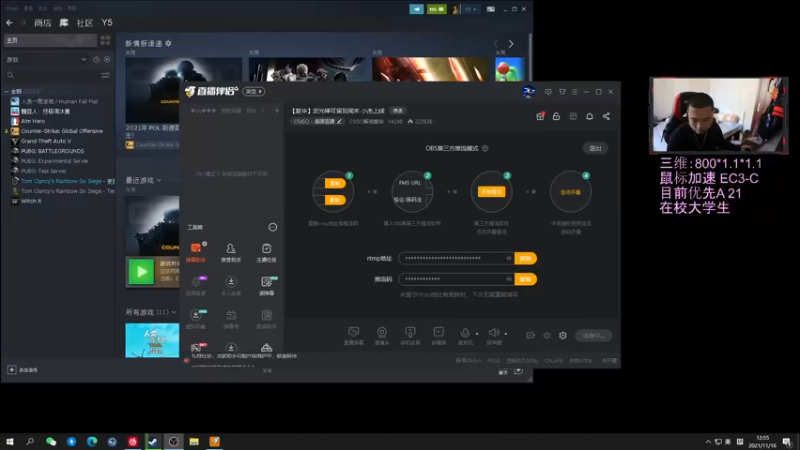The image size is (800, 450).
Task: Open the room manager assistant tool
Action: point(231,252)
